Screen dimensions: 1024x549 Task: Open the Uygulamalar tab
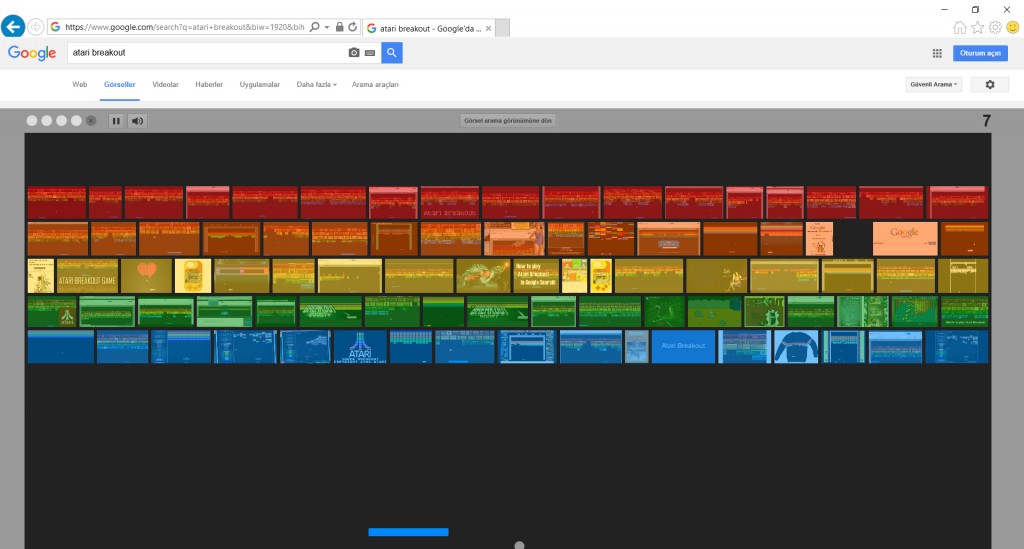[259, 84]
